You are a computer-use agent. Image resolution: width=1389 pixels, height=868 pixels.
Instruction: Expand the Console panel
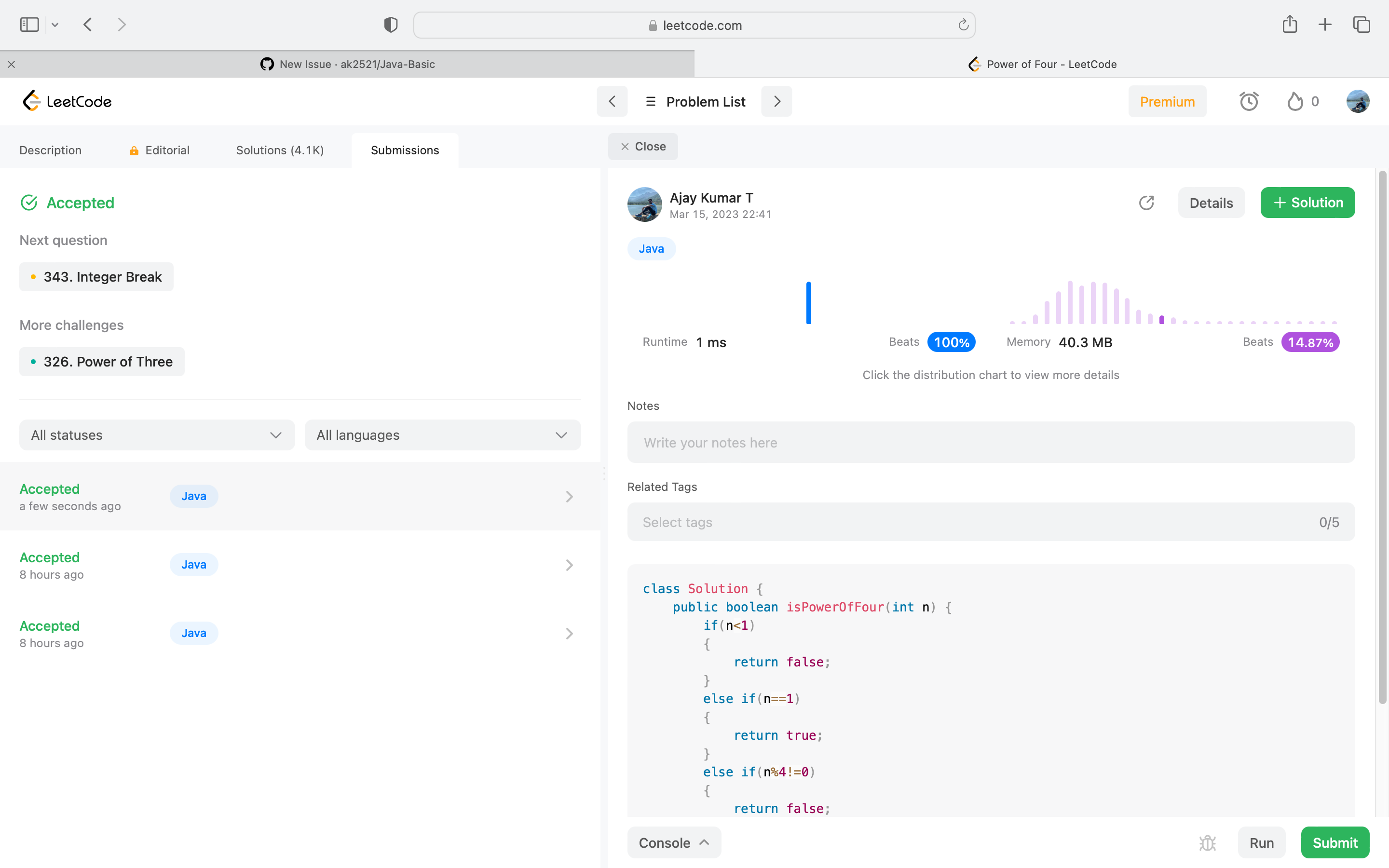(x=674, y=843)
